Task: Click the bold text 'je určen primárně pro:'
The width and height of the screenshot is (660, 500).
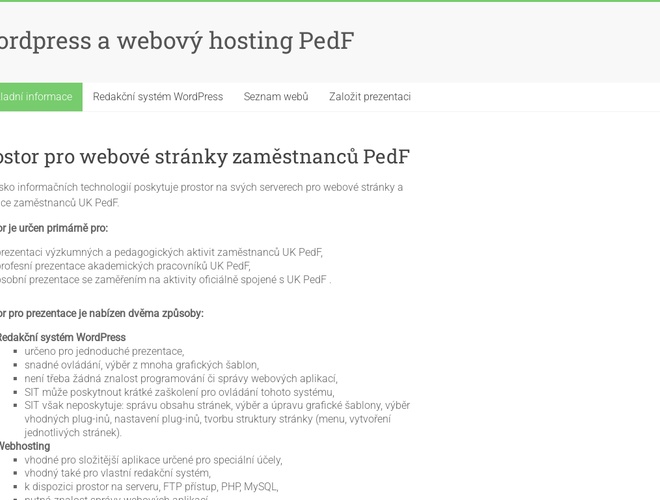Action: tap(55, 228)
